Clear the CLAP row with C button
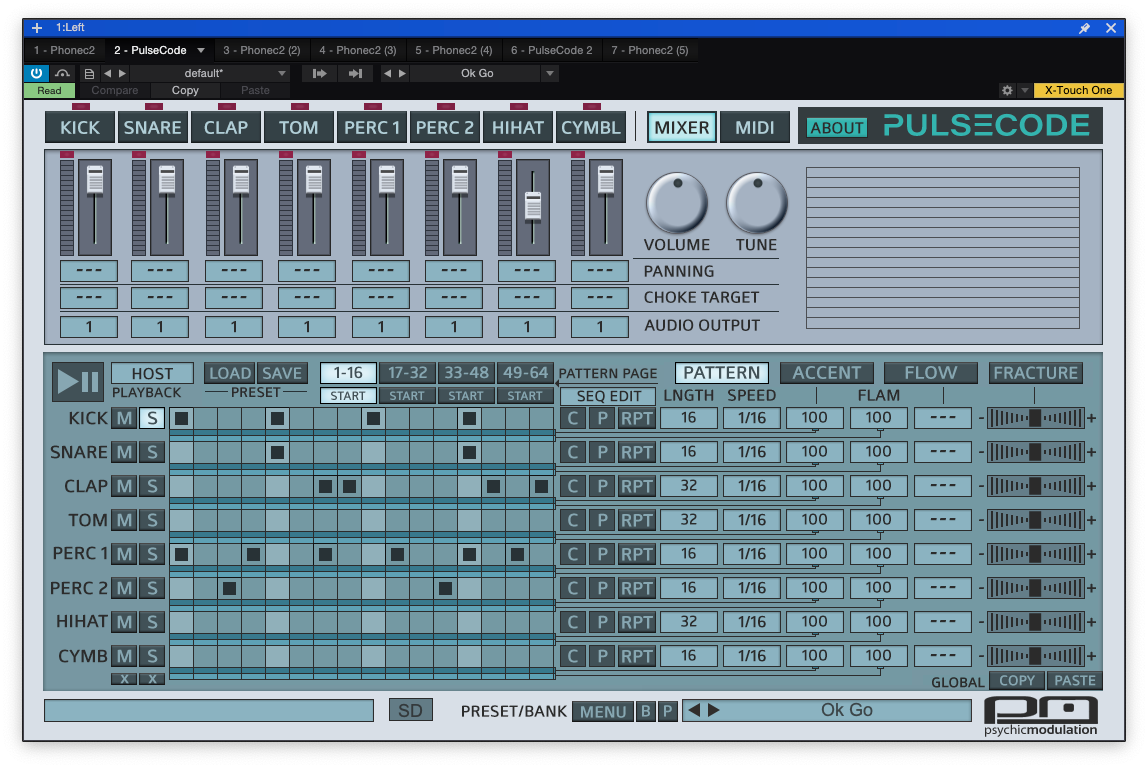The height and width of the screenshot is (768, 1148). point(573,486)
